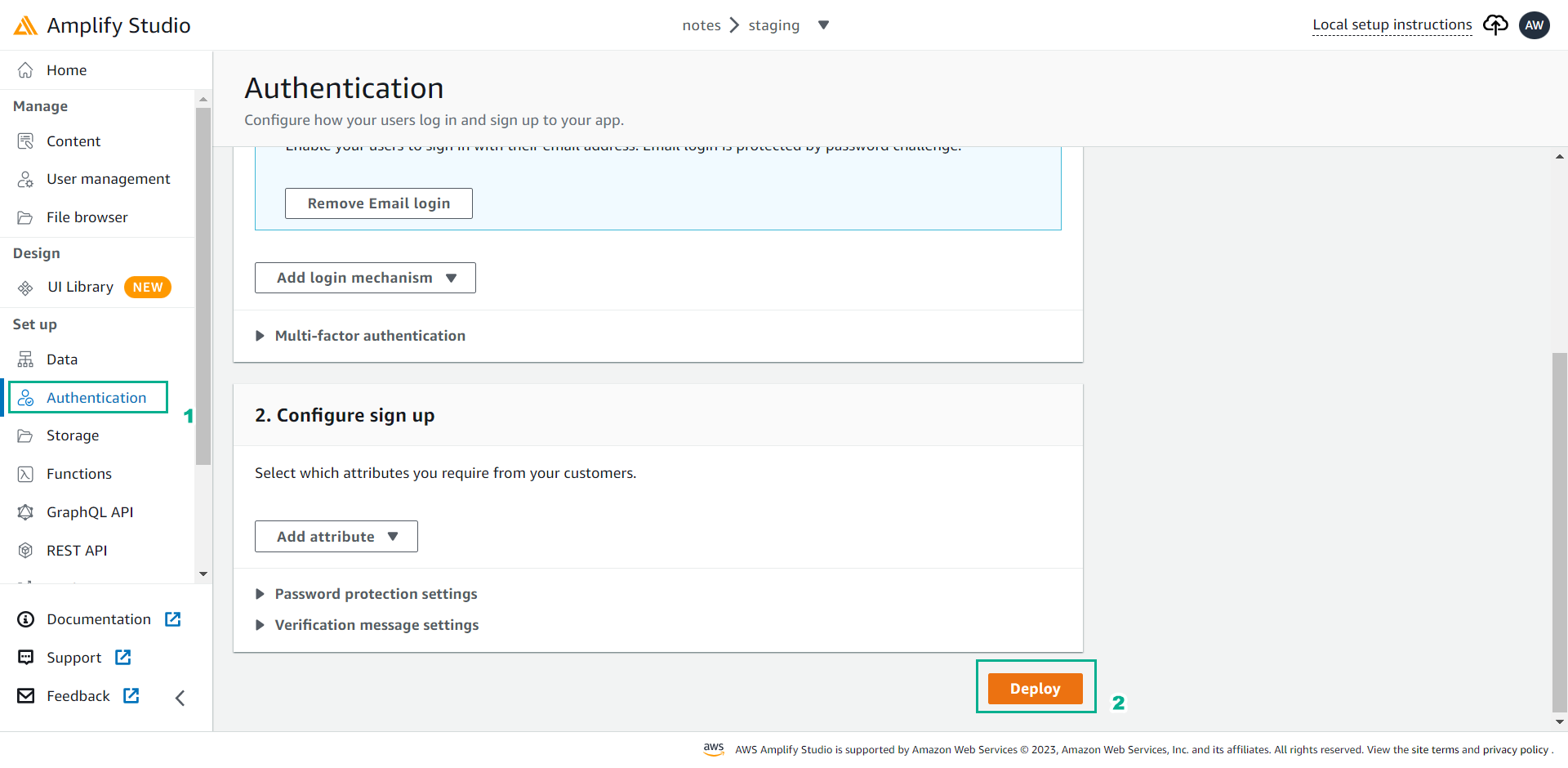Select Authentication in sidebar
This screenshot has width=1568, height=768.
96,398
